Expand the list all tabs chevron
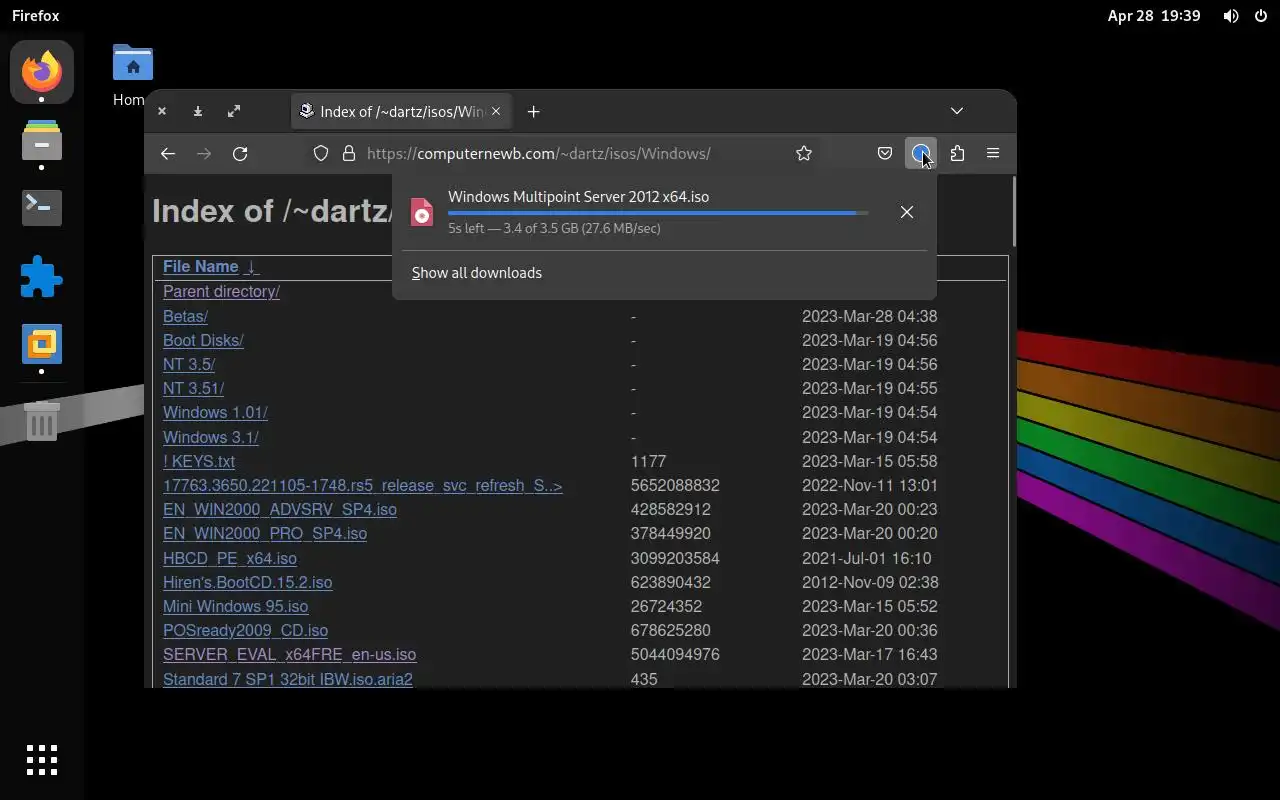Viewport: 1280px width, 800px height. [x=957, y=111]
